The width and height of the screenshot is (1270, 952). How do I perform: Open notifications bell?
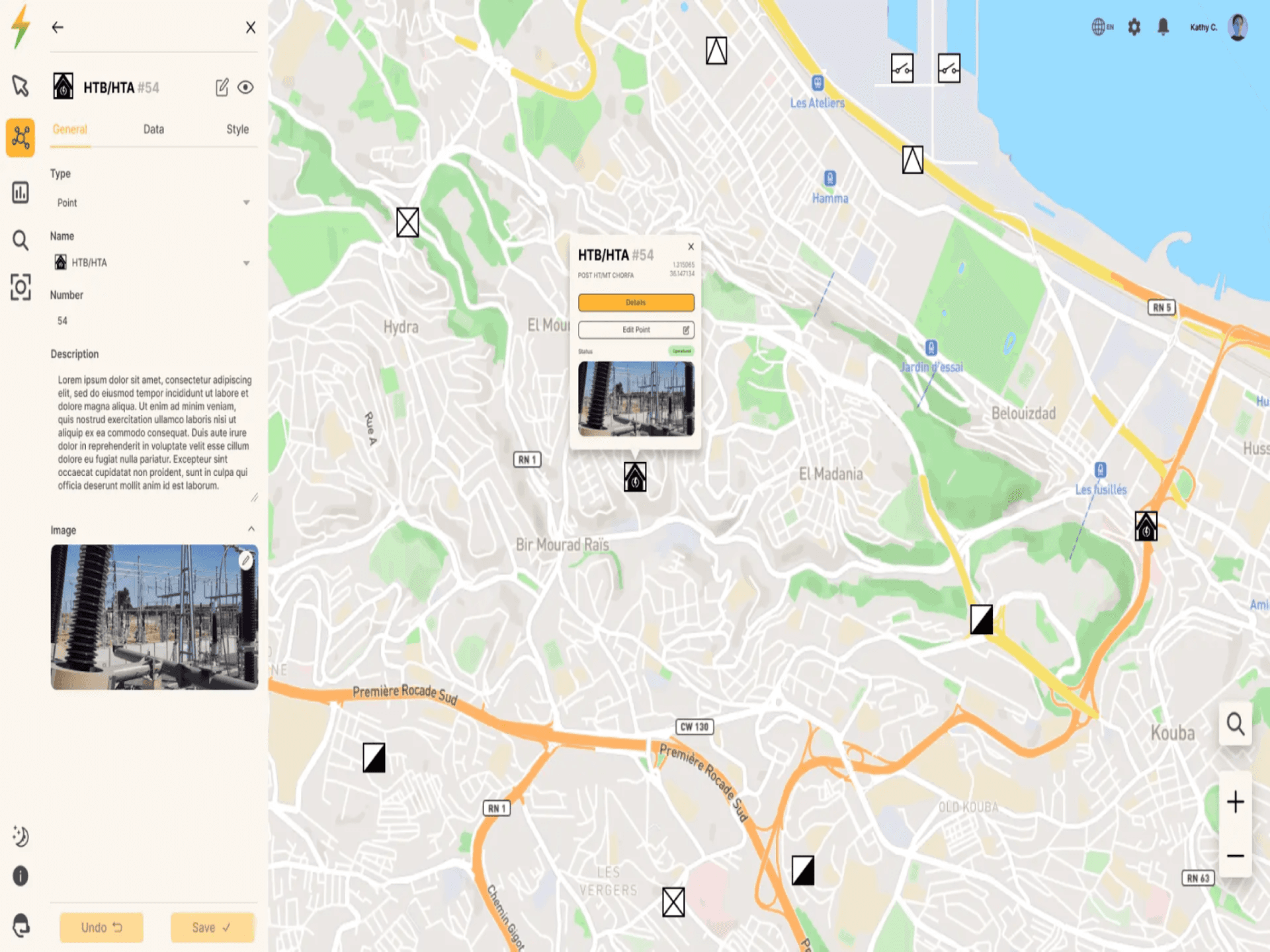point(1164,27)
